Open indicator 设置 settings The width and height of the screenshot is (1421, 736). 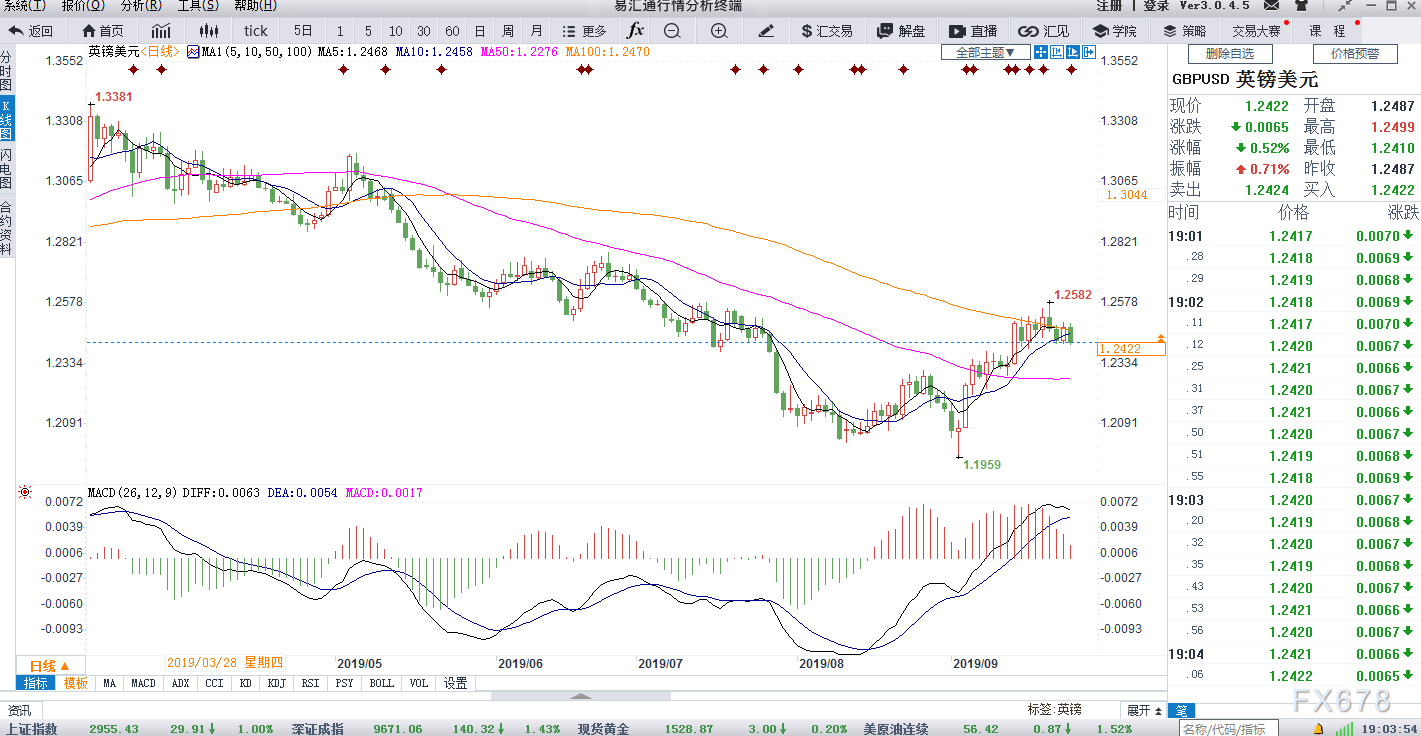point(456,683)
